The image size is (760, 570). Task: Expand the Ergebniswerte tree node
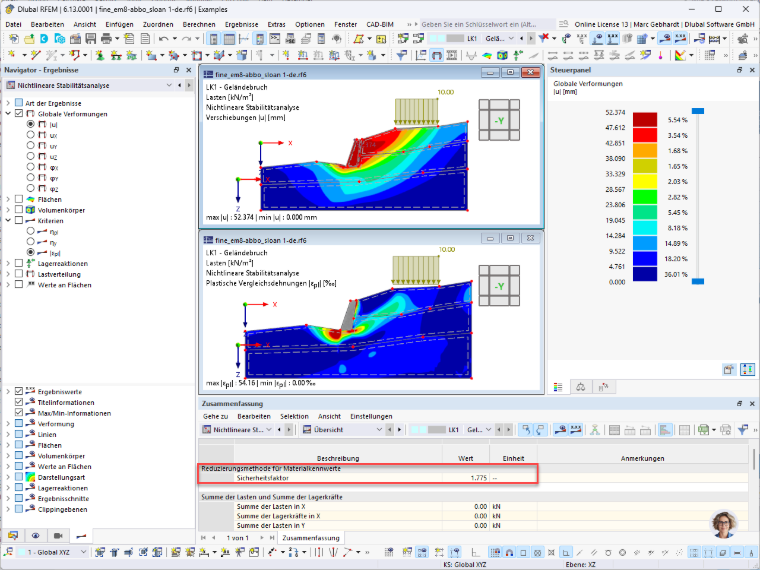(8, 391)
